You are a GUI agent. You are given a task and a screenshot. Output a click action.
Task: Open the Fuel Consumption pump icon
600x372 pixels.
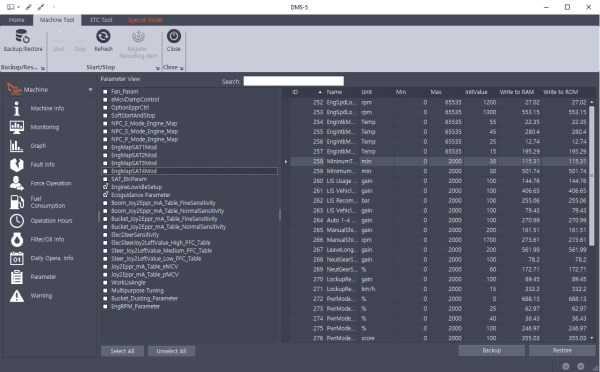click(x=16, y=202)
